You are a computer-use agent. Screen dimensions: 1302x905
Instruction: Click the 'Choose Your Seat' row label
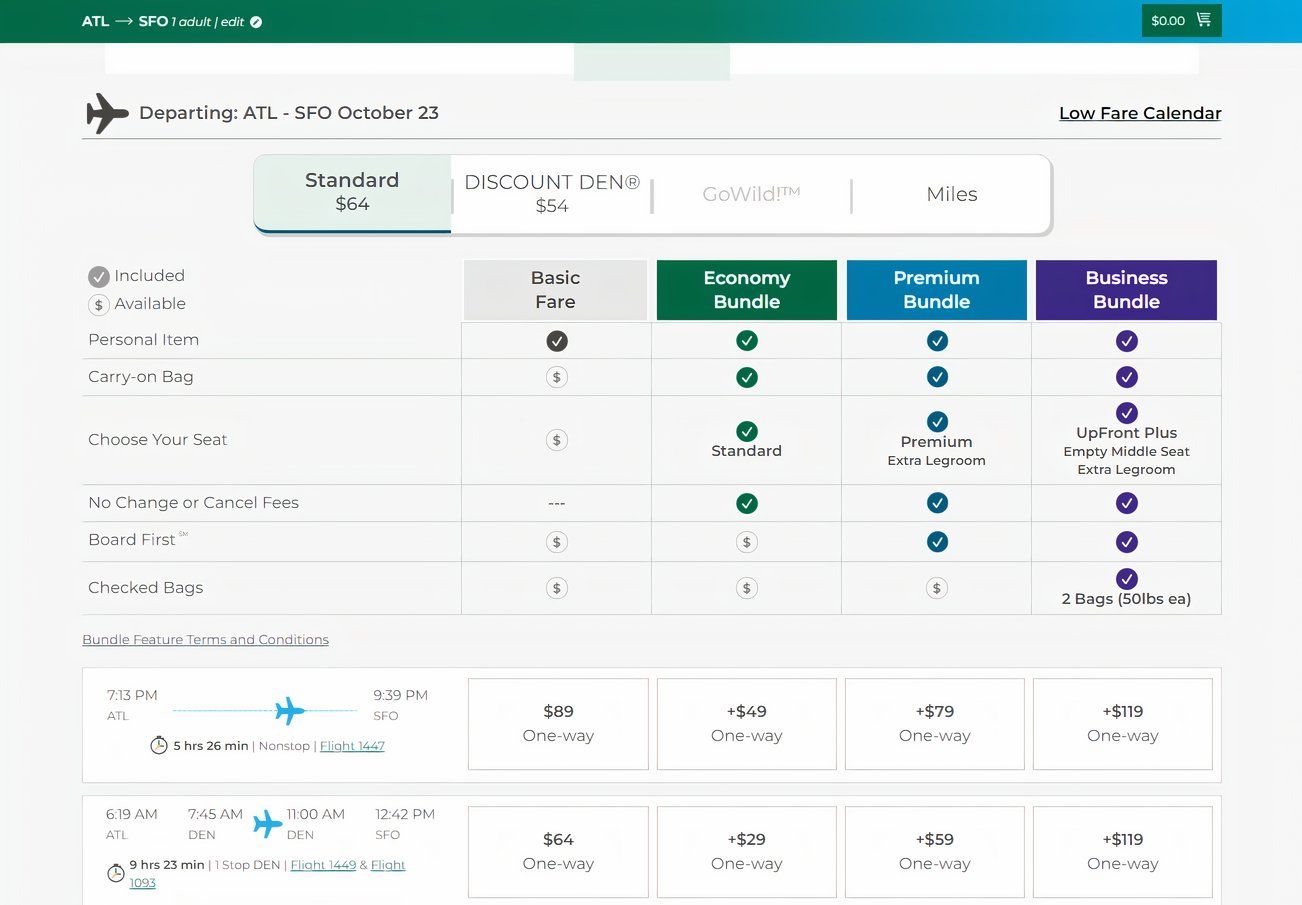coord(158,440)
